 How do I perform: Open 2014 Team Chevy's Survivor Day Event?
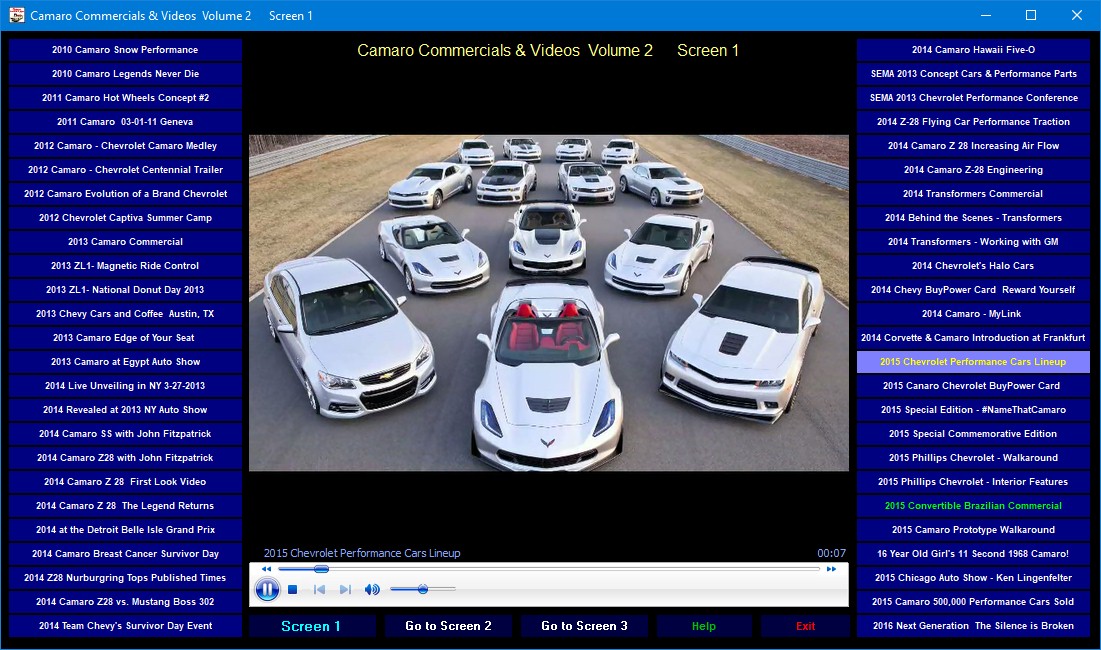pyautogui.click(x=125, y=625)
